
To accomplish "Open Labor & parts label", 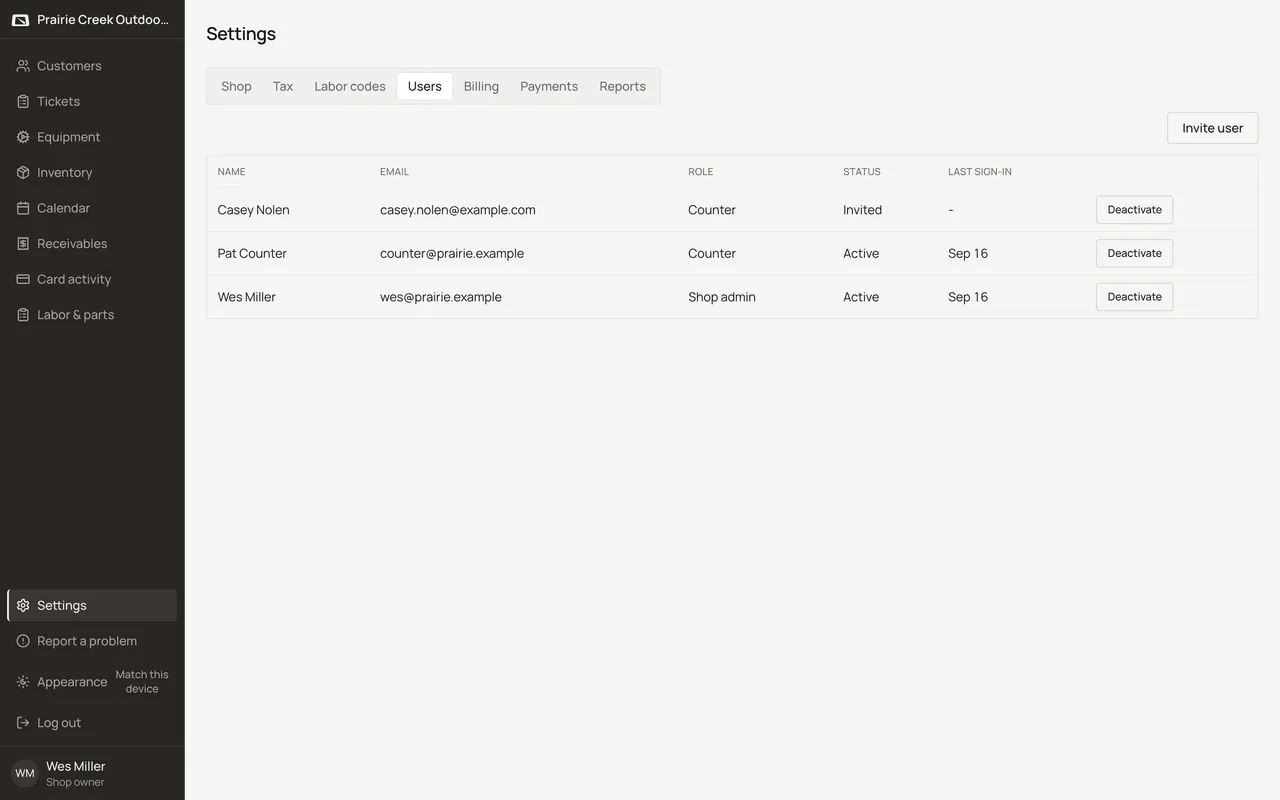I will click(75, 314).
